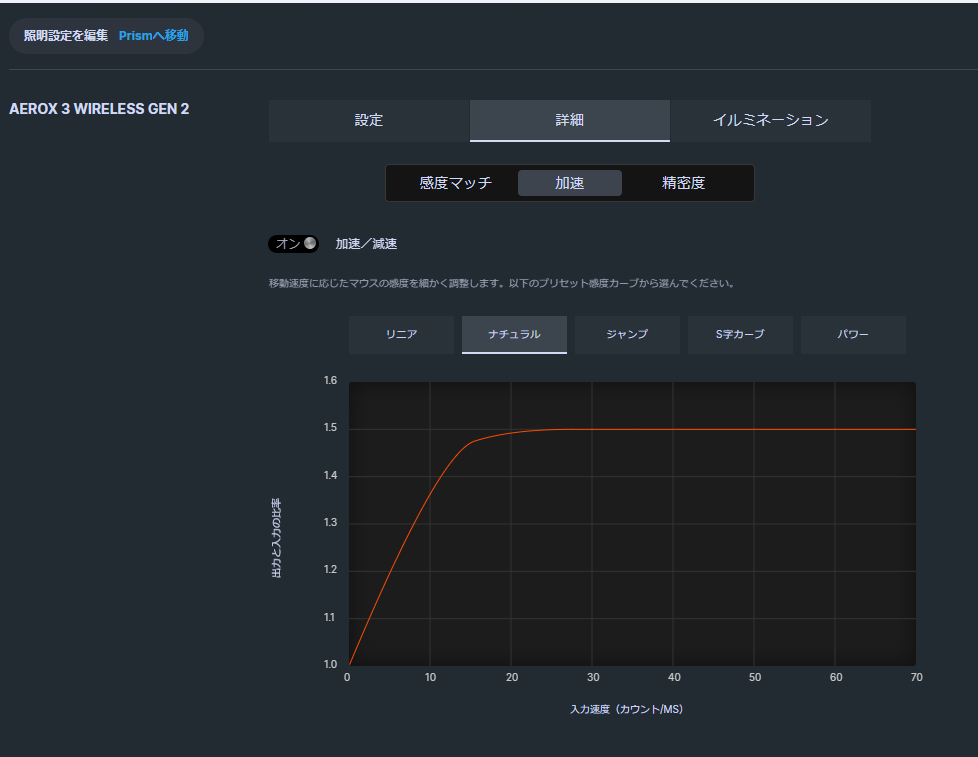Open the 設定 tab
978x757 pixels.
click(369, 120)
